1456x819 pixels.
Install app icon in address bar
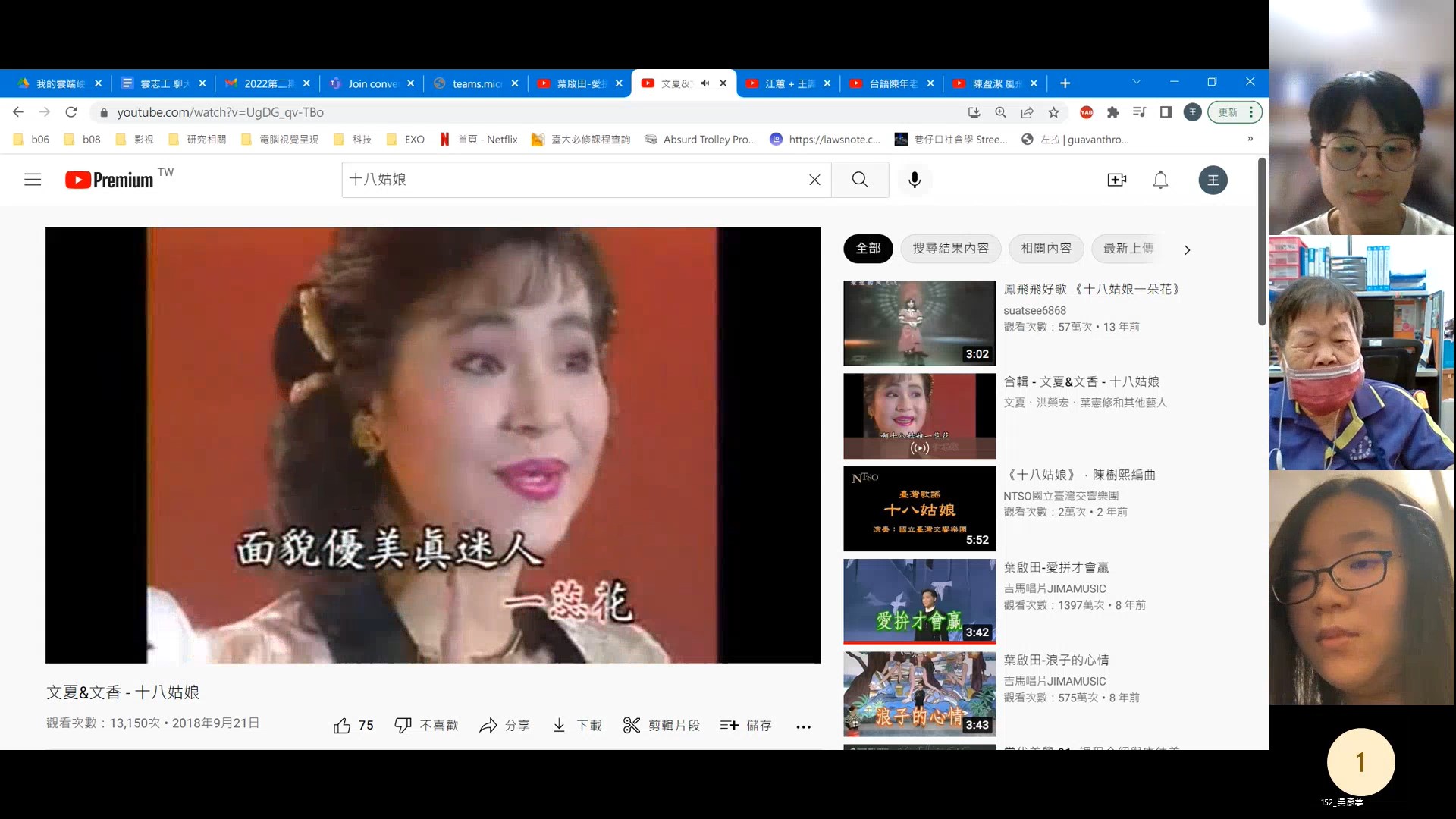tap(974, 112)
